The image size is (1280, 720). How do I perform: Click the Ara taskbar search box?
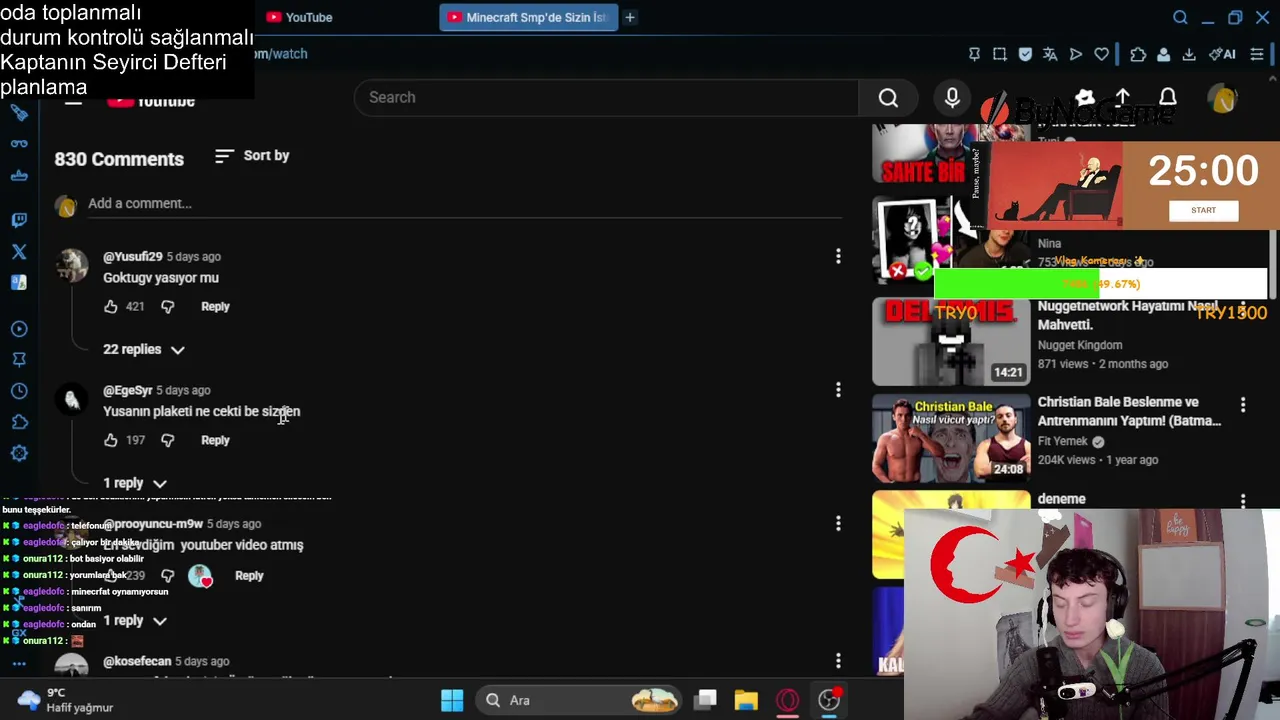point(577,700)
